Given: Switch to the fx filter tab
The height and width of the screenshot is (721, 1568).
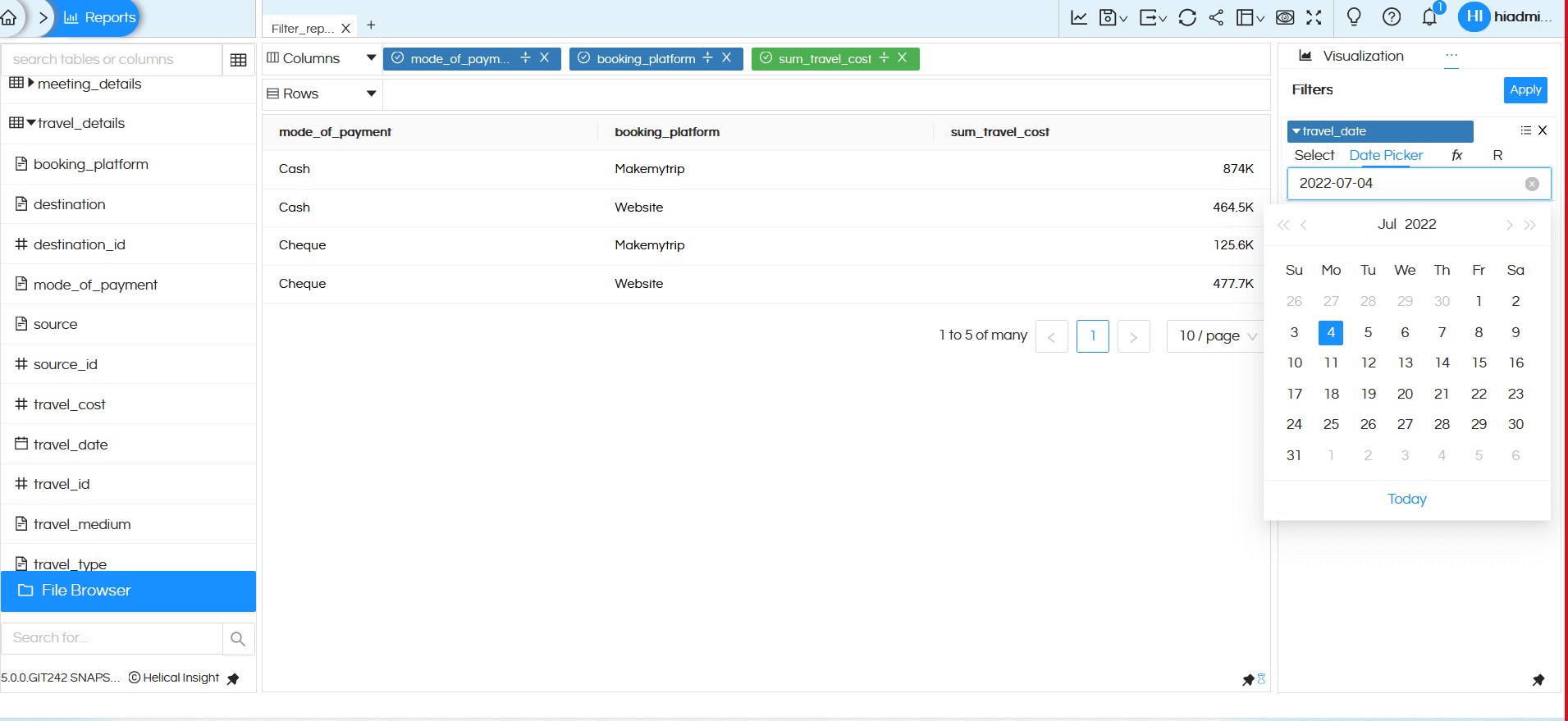Looking at the screenshot, I should (x=1456, y=156).
